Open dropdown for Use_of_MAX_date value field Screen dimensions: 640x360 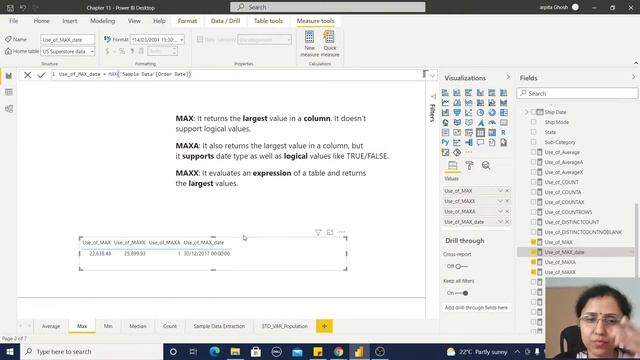point(500,222)
